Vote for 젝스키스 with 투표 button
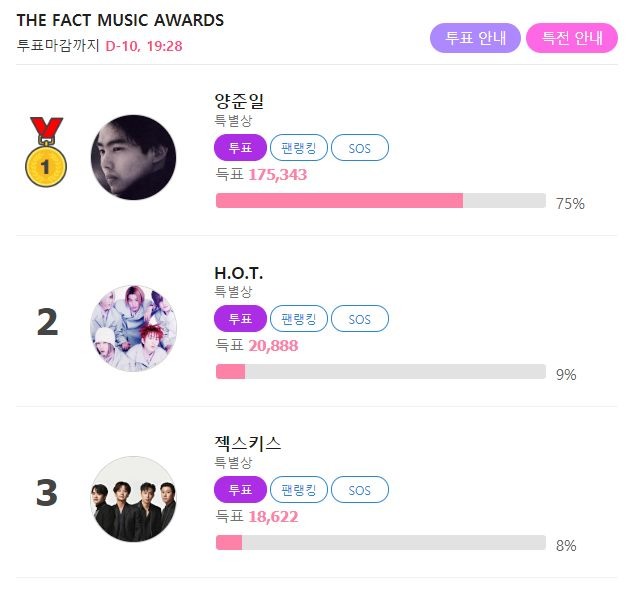The image size is (631, 600). point(240,490)
